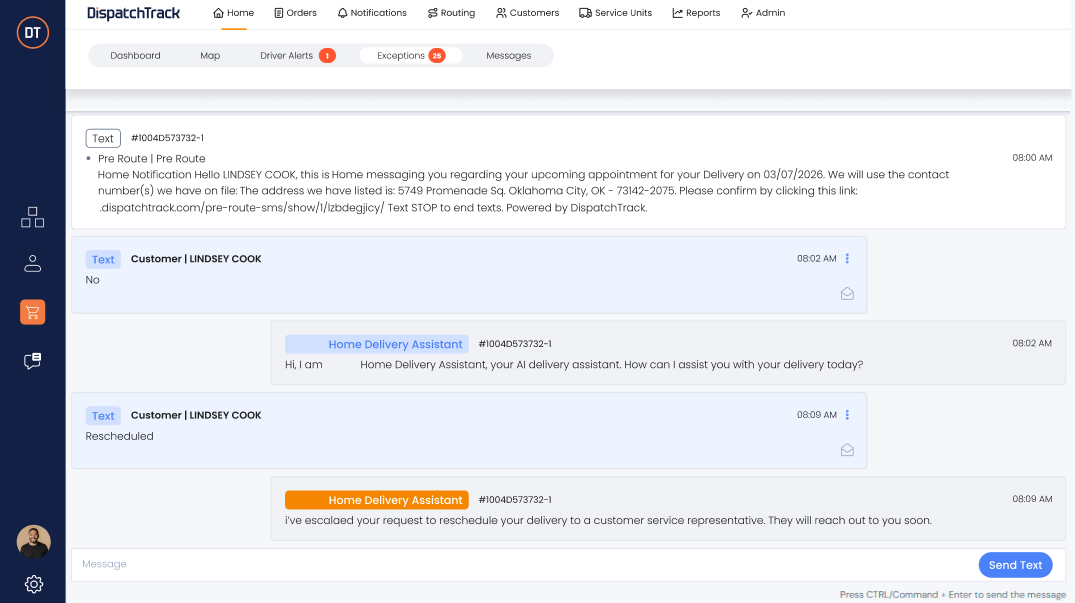
Task: Open the dashboard squares sidebar icon
Action: point(32,217)
